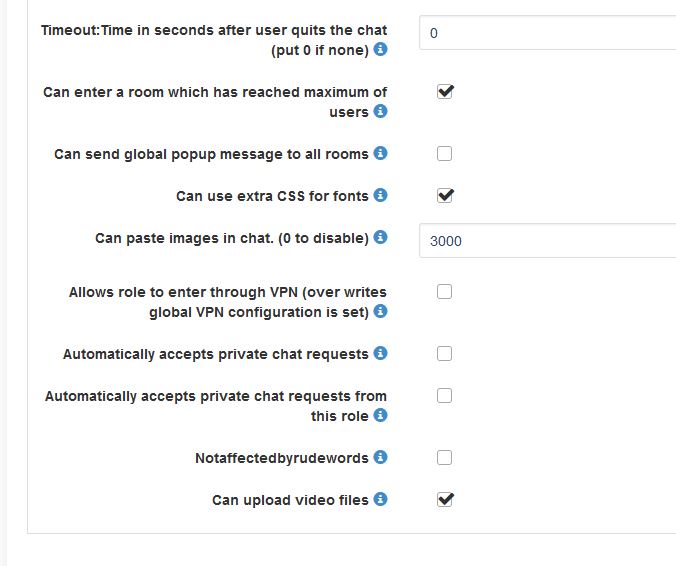Enable sending global popup message to all rooms
The width and height of the screenshot is (676, 566).
click(445, 154)
